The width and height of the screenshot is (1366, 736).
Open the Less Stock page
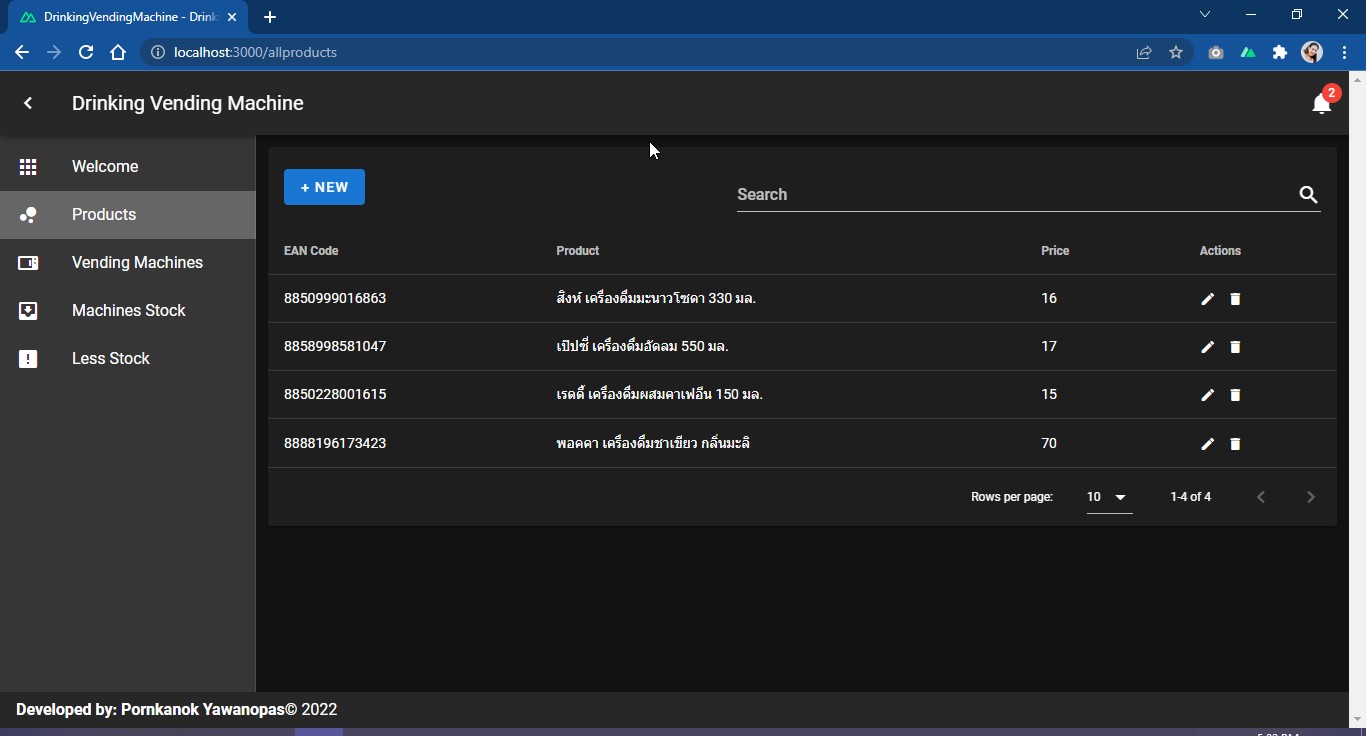(x=128, y=359)
